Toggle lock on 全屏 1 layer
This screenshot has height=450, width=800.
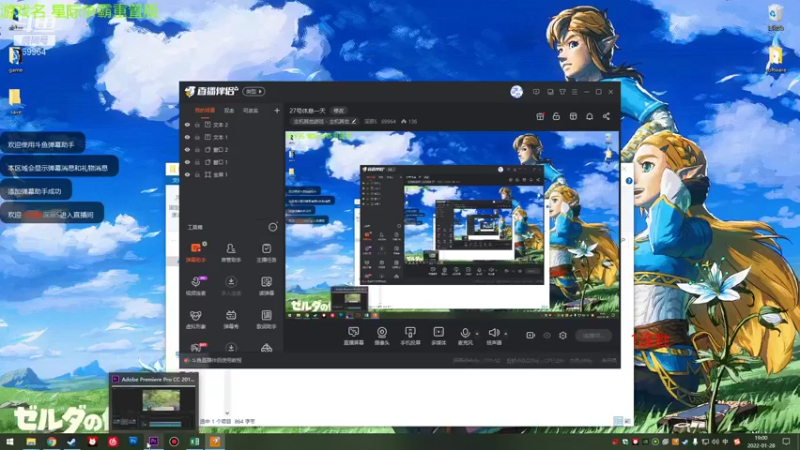(197, 174)
